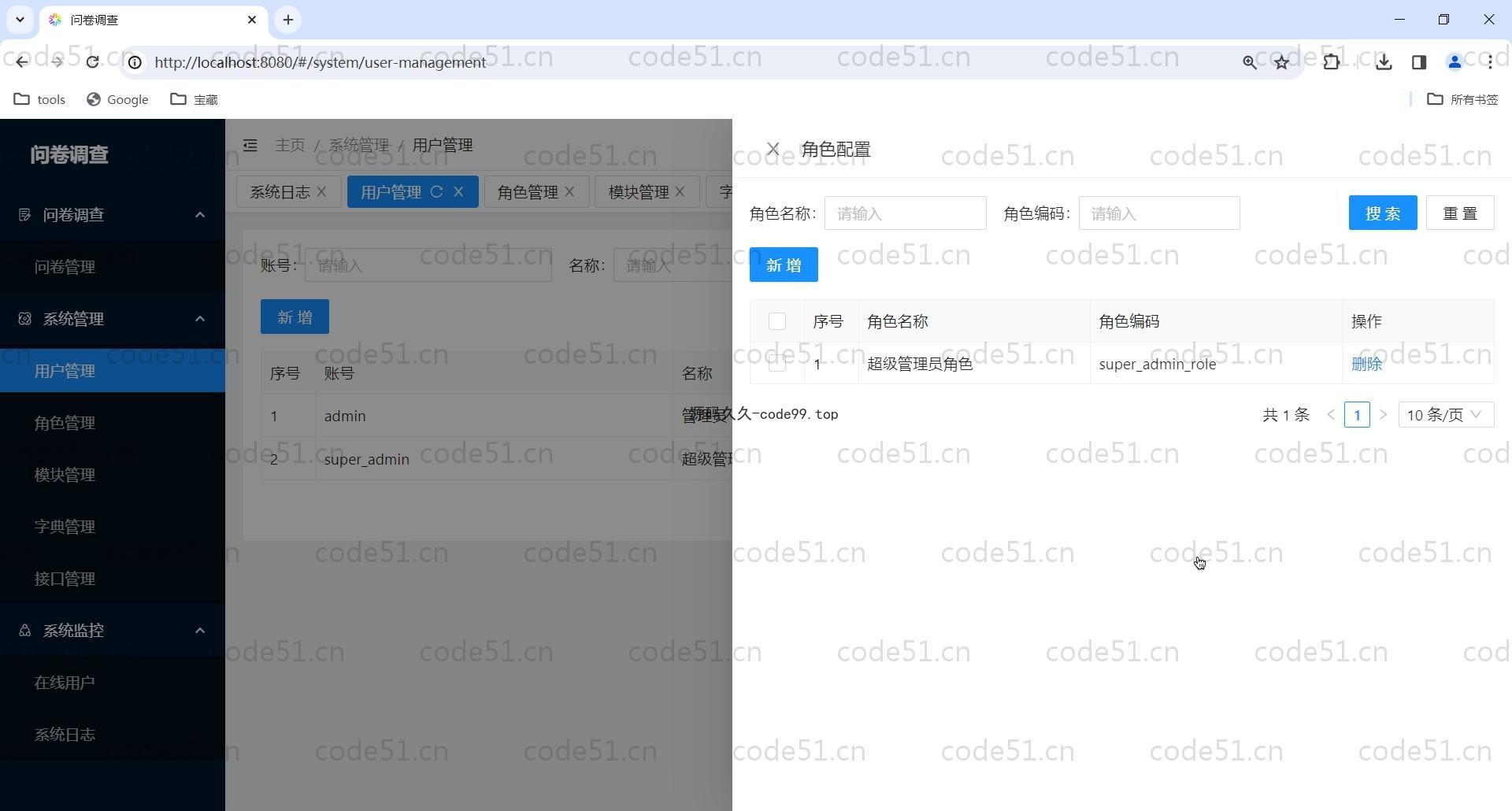Click the 搜索 button in role panel
The image size is (1512, 811).
coord(1382,213)
